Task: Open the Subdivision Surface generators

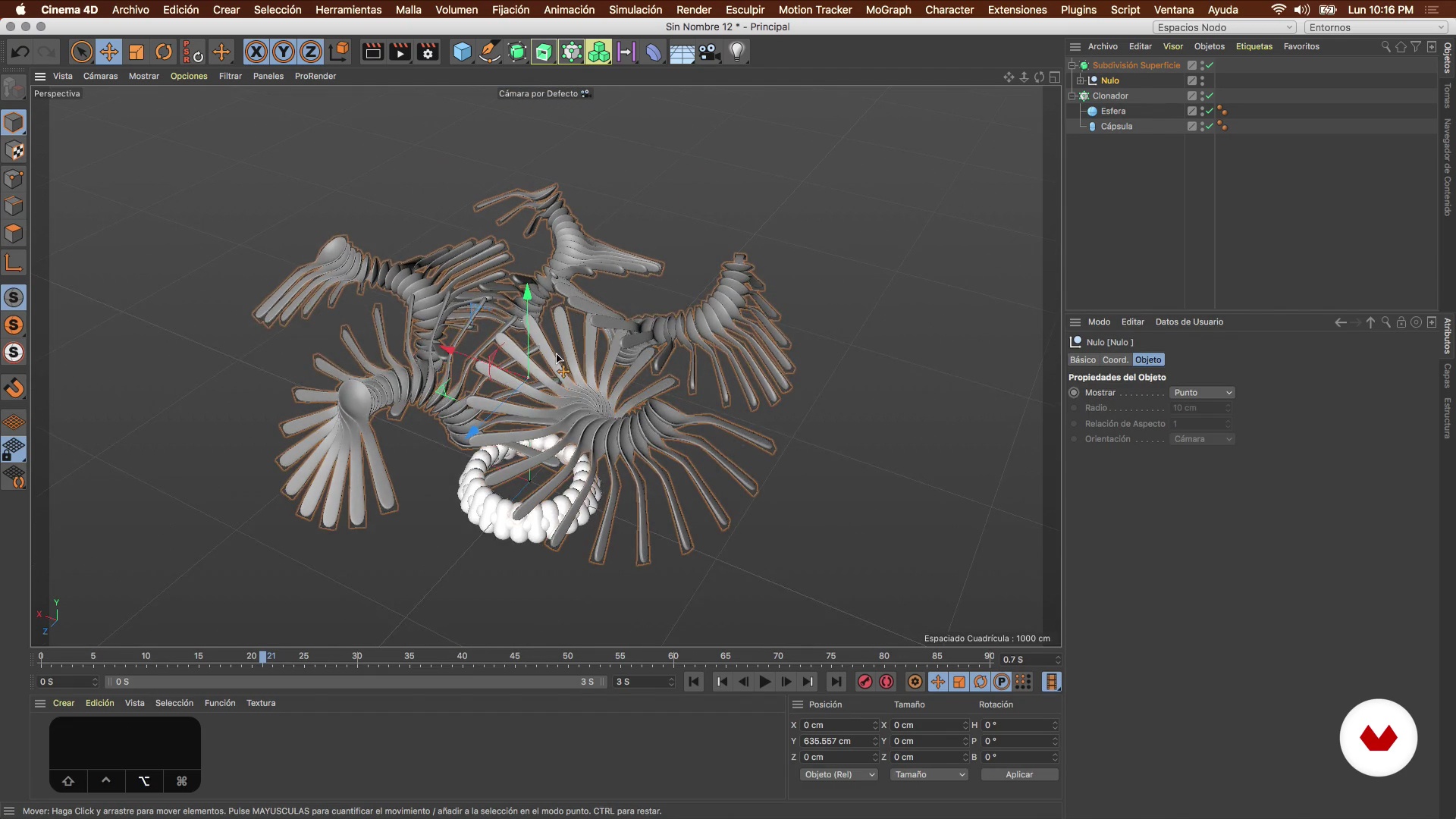Action: click(517, 52)
